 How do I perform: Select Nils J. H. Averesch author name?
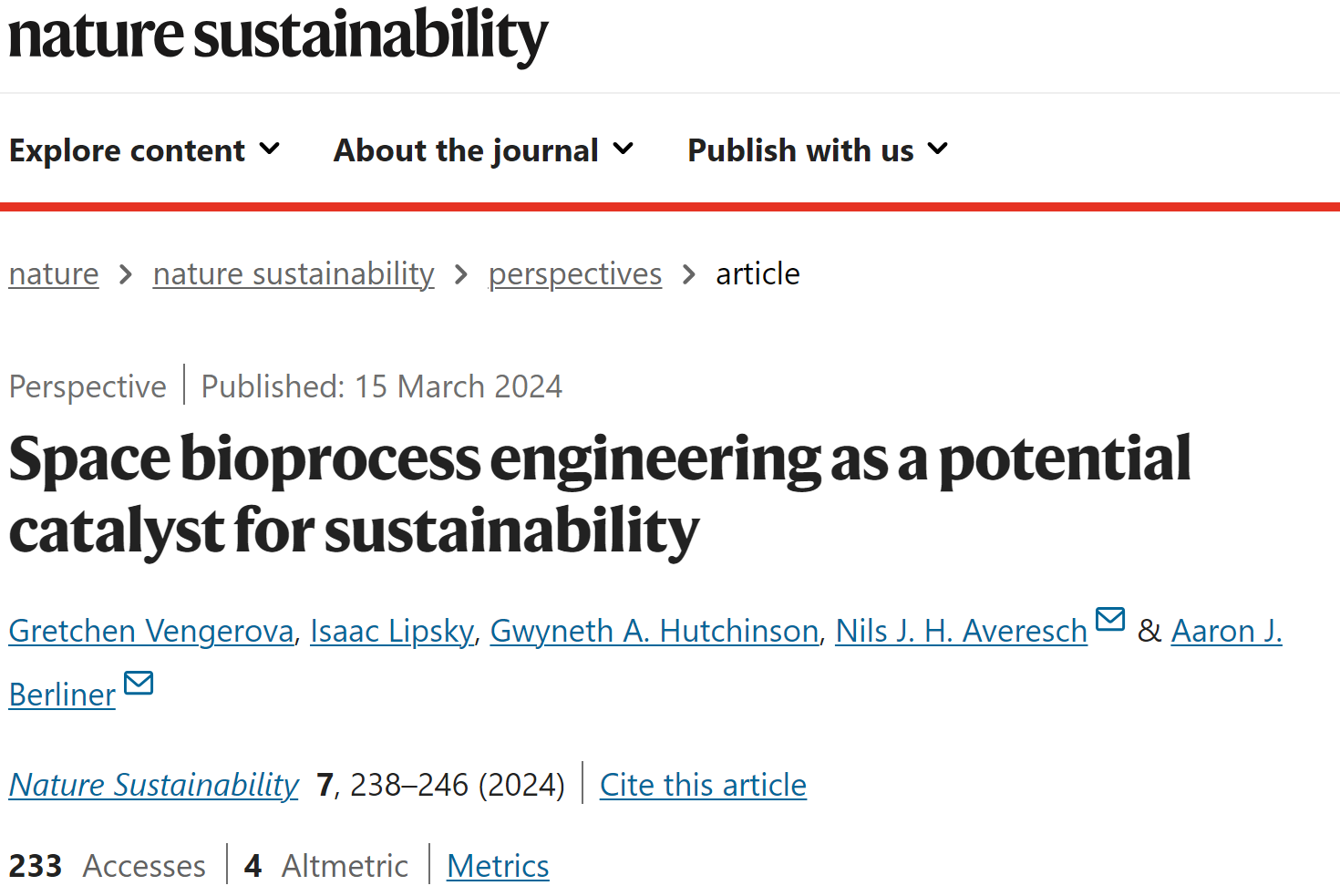[x=962, y=631]
